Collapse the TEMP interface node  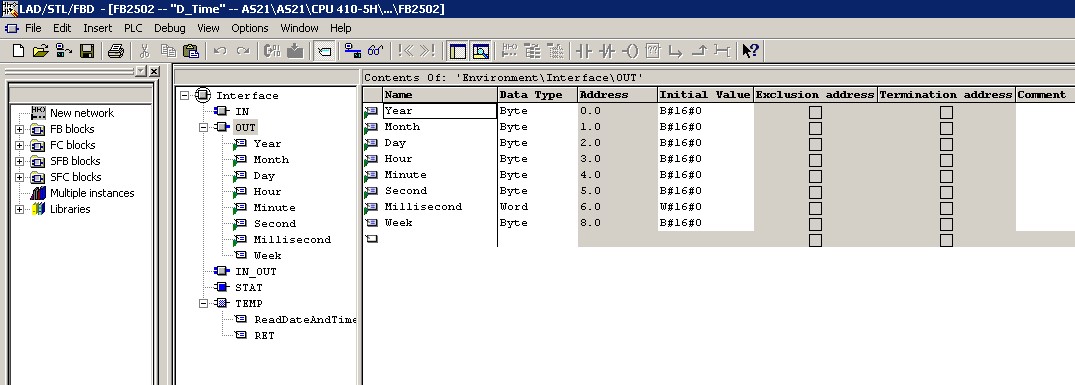tap(204, 303)
